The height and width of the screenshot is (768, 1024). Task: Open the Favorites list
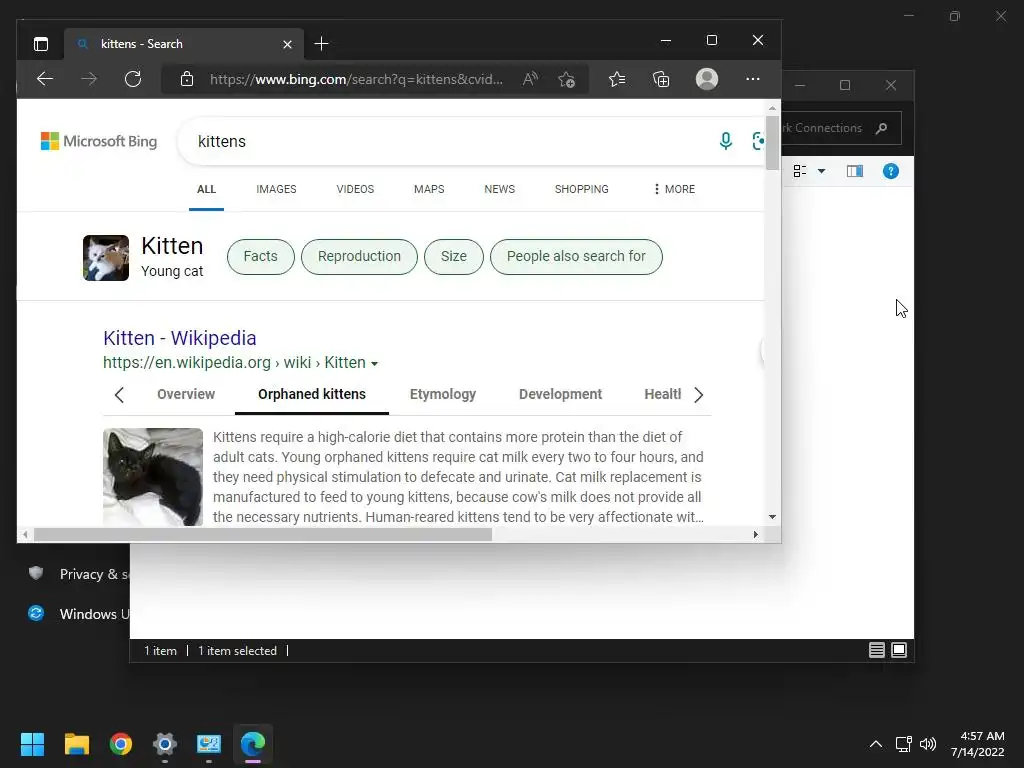pos(617,79)
